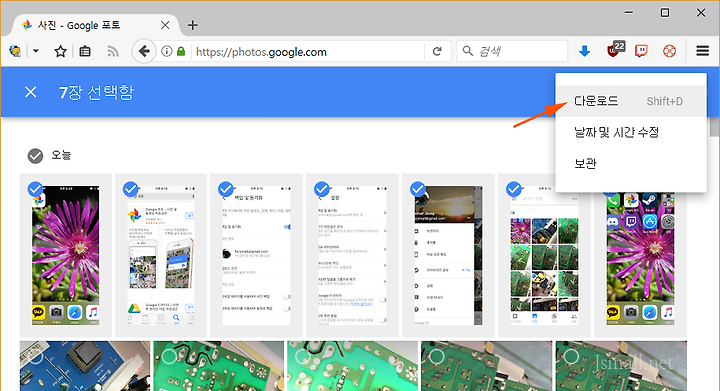Toggle the 오늘 date group checkmark
Viewport: 720px width, 391px height.
(35, 156)
